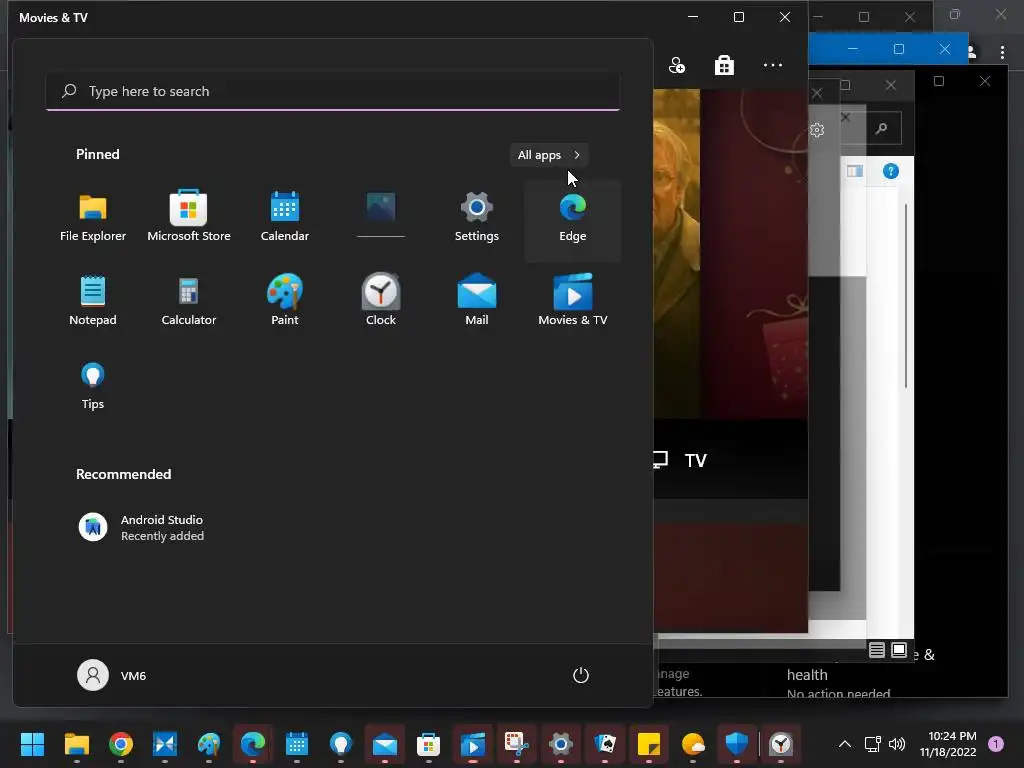This screenshot has width=1024, height=768.
Task: Open store icon in Movies & TV toolbar
Action: 724,65
